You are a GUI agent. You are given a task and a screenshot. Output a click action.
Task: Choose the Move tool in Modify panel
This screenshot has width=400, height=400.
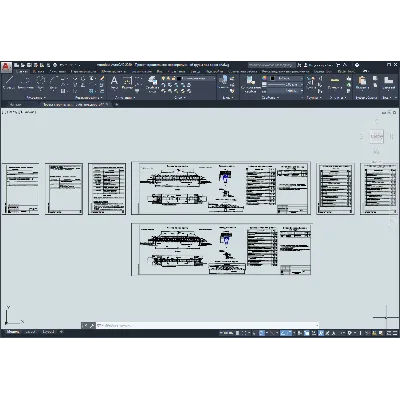(x=75, y=79)
